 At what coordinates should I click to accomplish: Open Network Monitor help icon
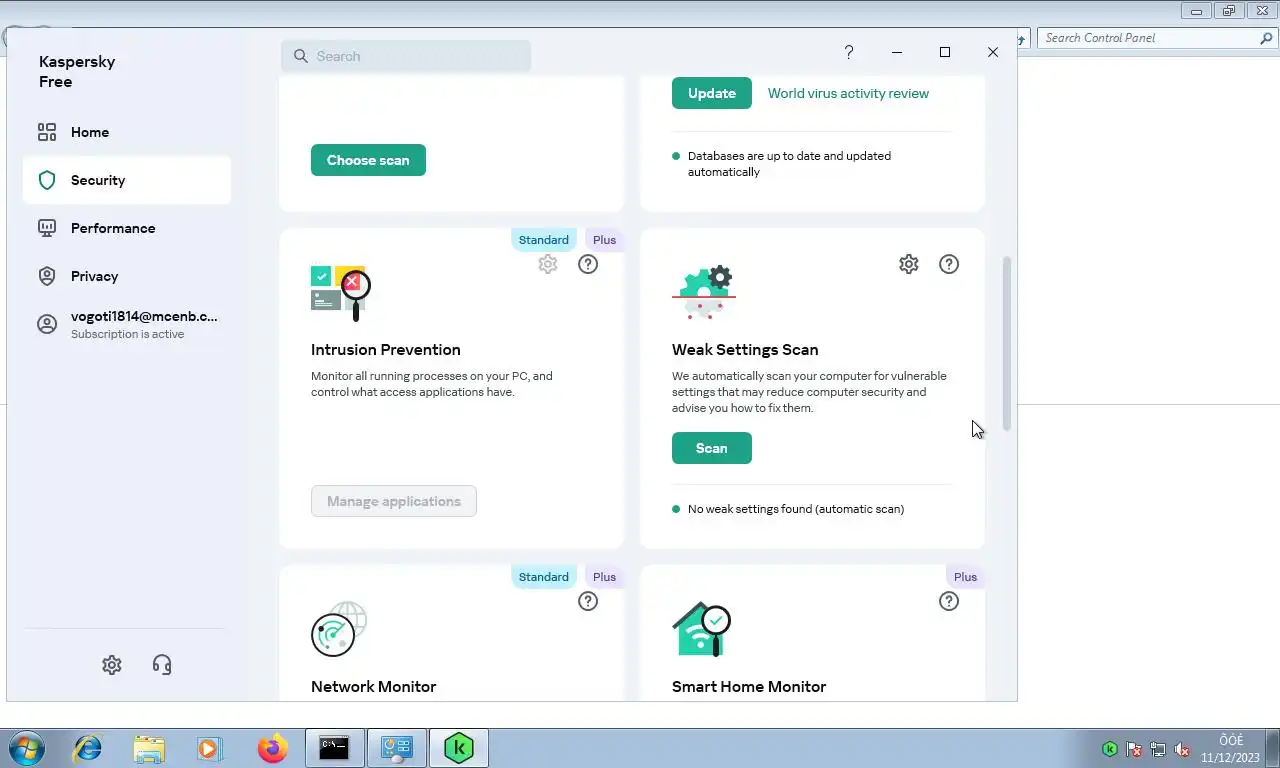click(588, 601)
